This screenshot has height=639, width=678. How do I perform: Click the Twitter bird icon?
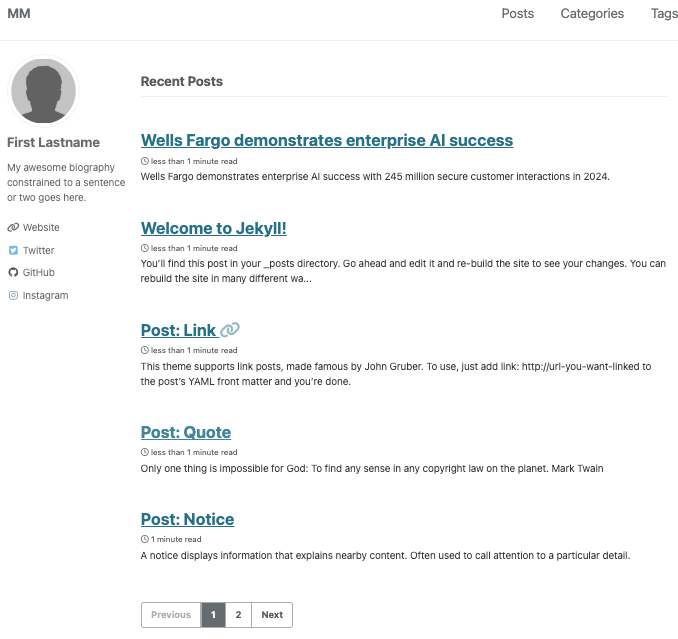pos(13,250)
